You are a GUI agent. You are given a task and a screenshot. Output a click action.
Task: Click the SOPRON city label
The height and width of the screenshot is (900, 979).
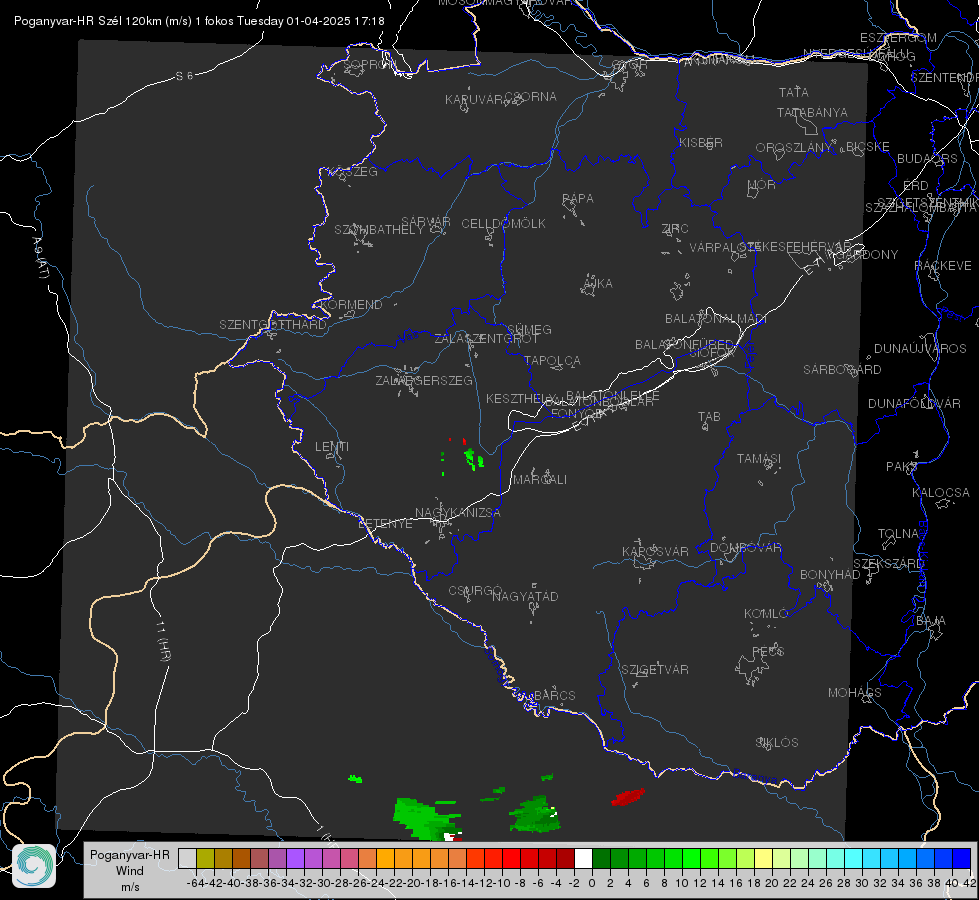pos(369,64)
